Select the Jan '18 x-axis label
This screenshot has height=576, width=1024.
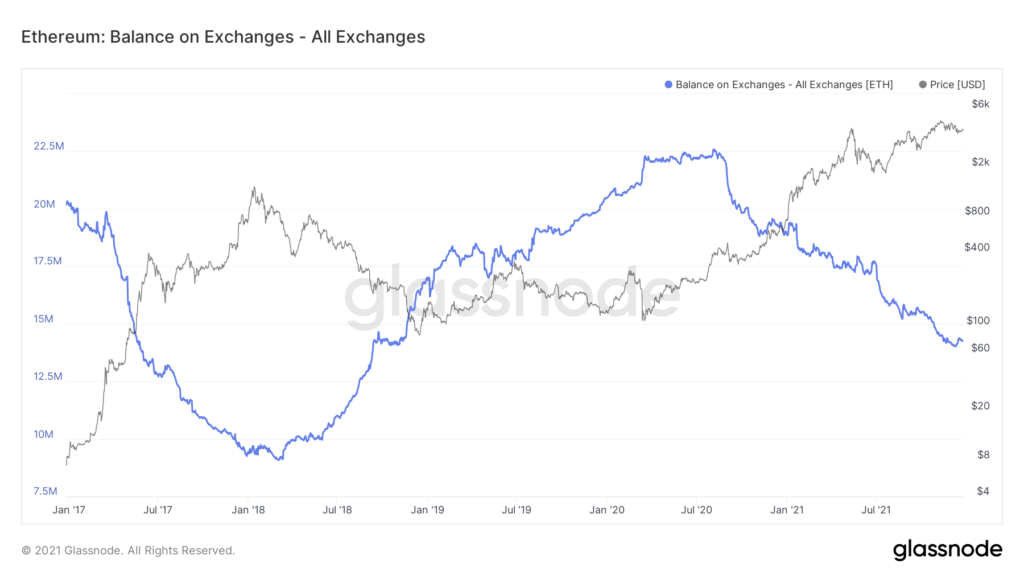click(x=247, y=509)
